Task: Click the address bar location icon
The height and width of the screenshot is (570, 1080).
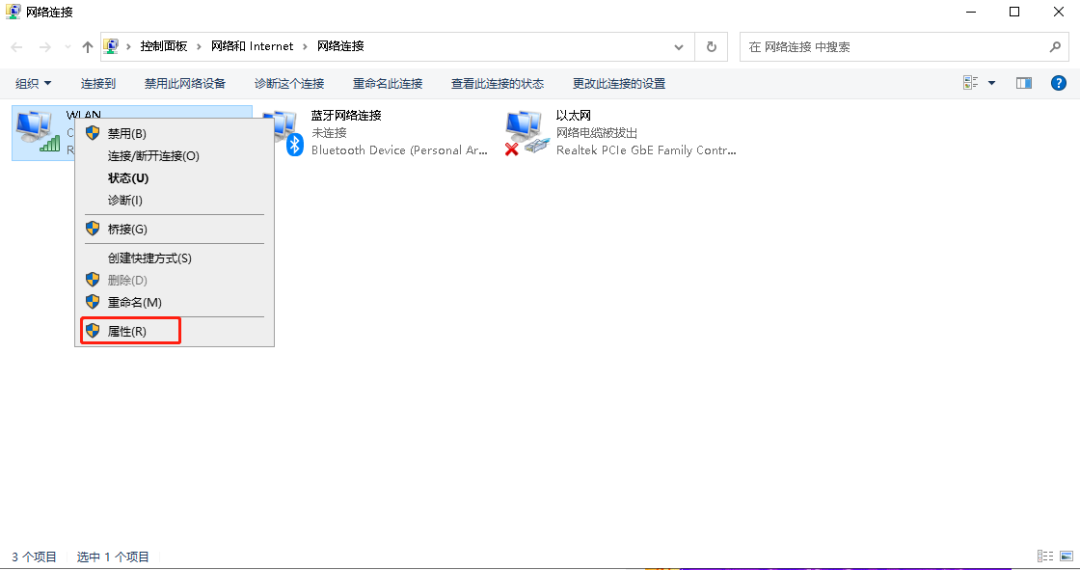Action: click(x=111, y=46)
